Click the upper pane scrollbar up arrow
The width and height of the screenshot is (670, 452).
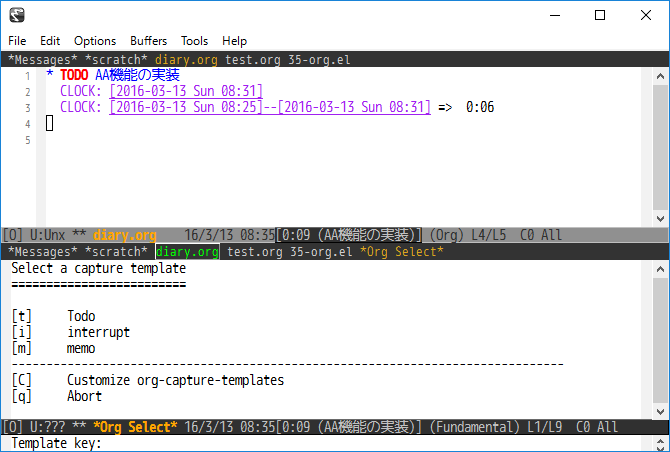pos(661,76)
